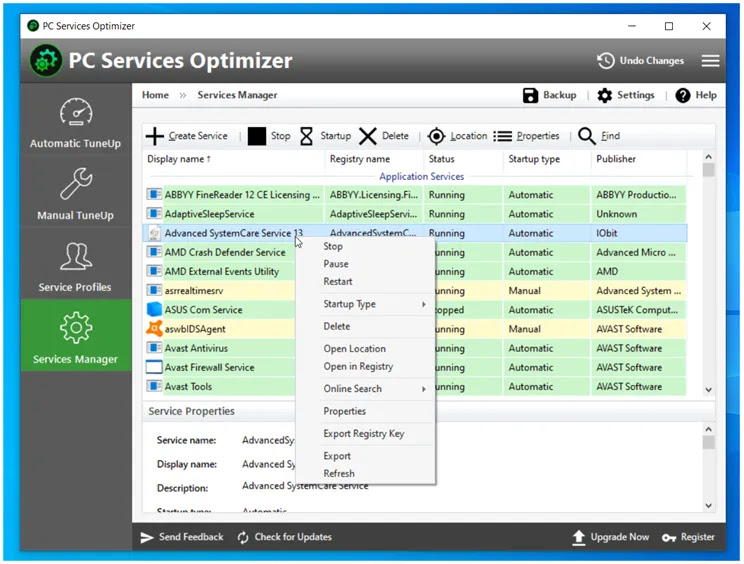The height and width of the screenshot is (564, 744).
Task: Click the Startup hourglass icon
Action: coord(307,136)
